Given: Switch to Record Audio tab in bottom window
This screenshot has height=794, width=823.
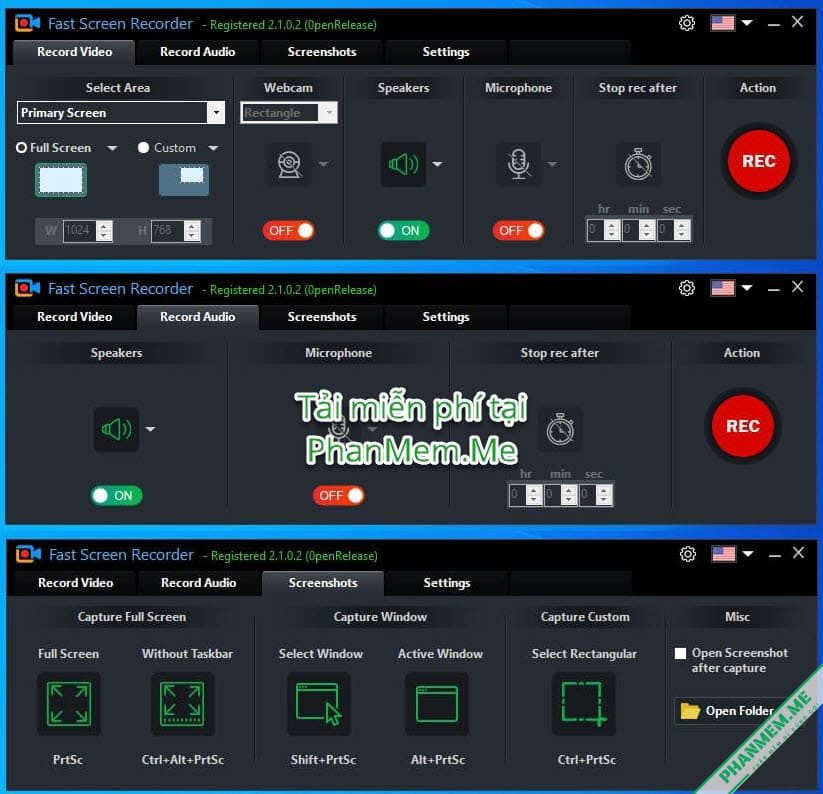Looking at the screenshot, I should coord(198,583).
